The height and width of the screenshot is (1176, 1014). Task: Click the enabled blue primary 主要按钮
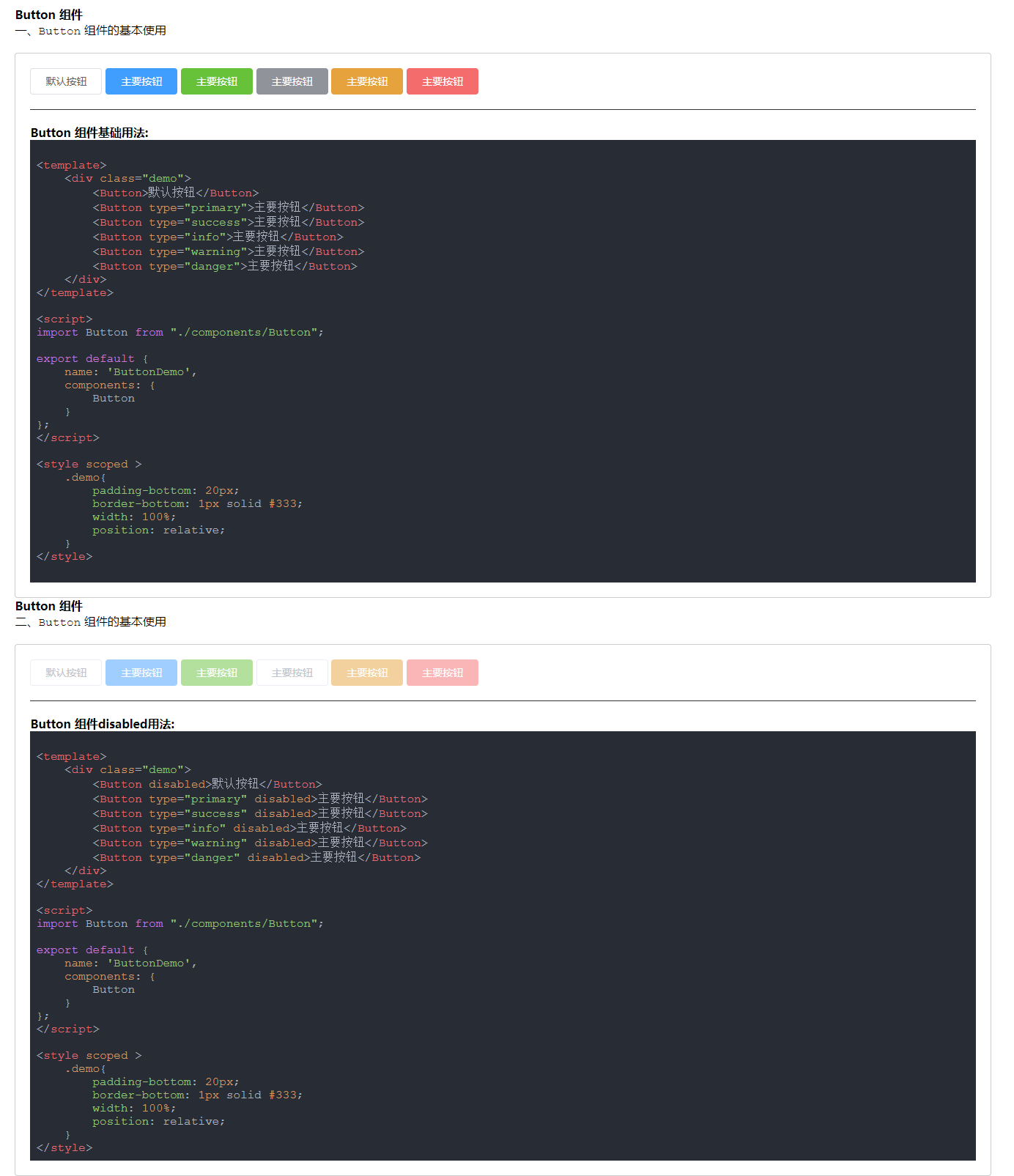coord(141,81)
